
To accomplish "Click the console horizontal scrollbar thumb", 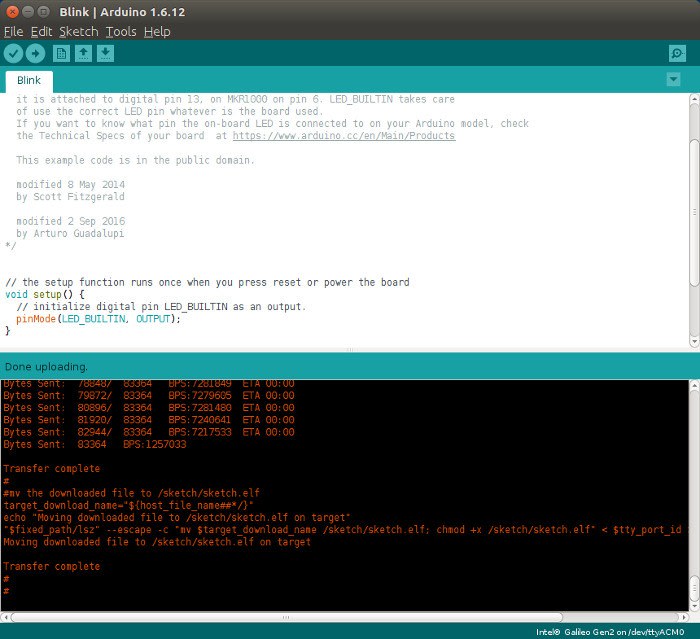I will 286,617.
